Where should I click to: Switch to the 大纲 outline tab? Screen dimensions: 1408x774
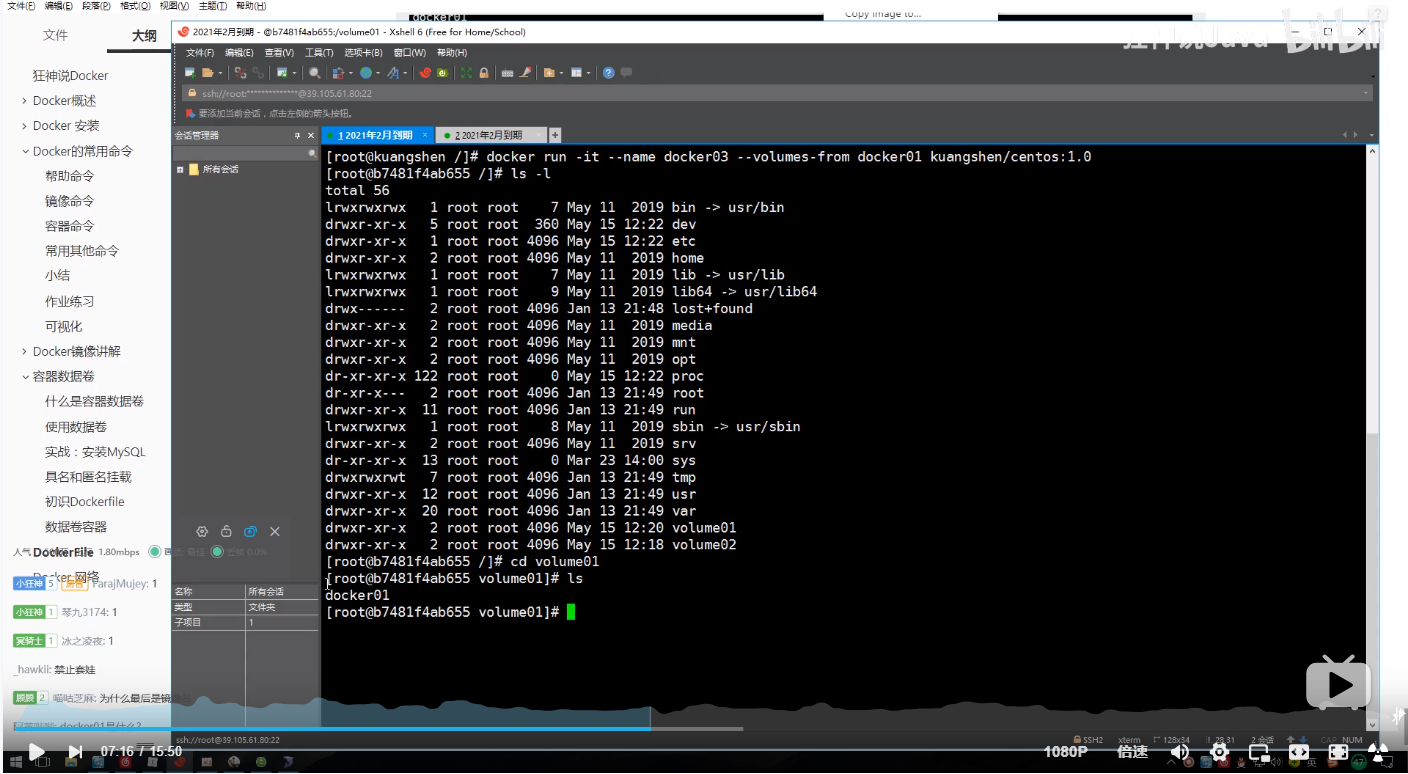[144, 35]
